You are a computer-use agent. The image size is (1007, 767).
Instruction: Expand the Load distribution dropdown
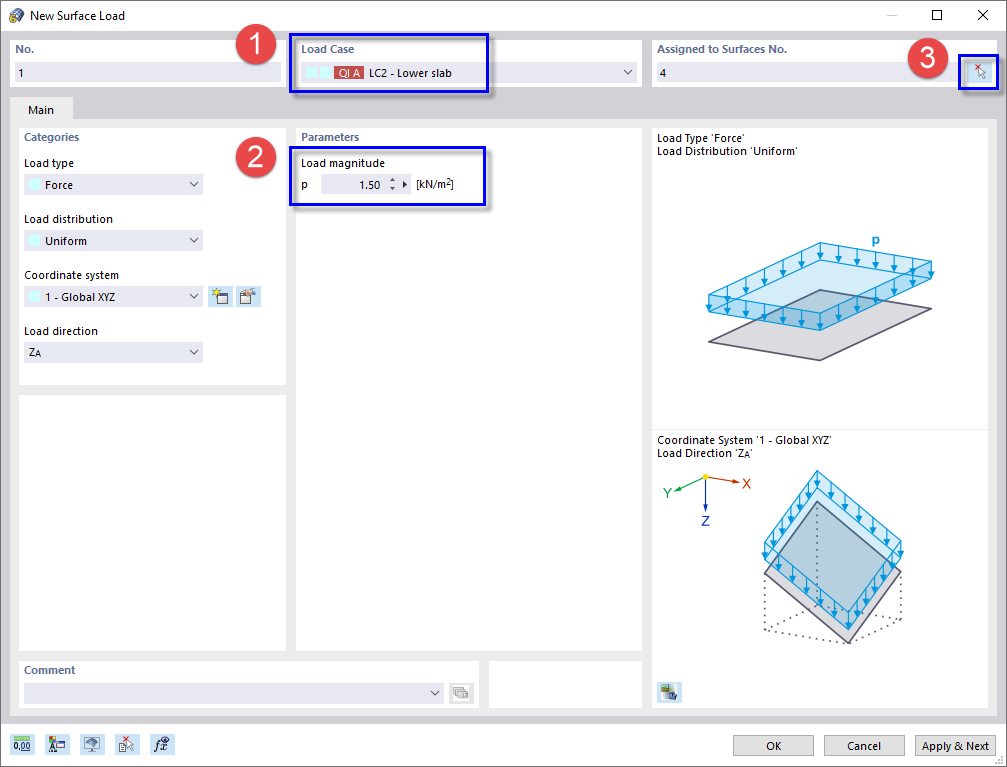click(x=193, y=240)
